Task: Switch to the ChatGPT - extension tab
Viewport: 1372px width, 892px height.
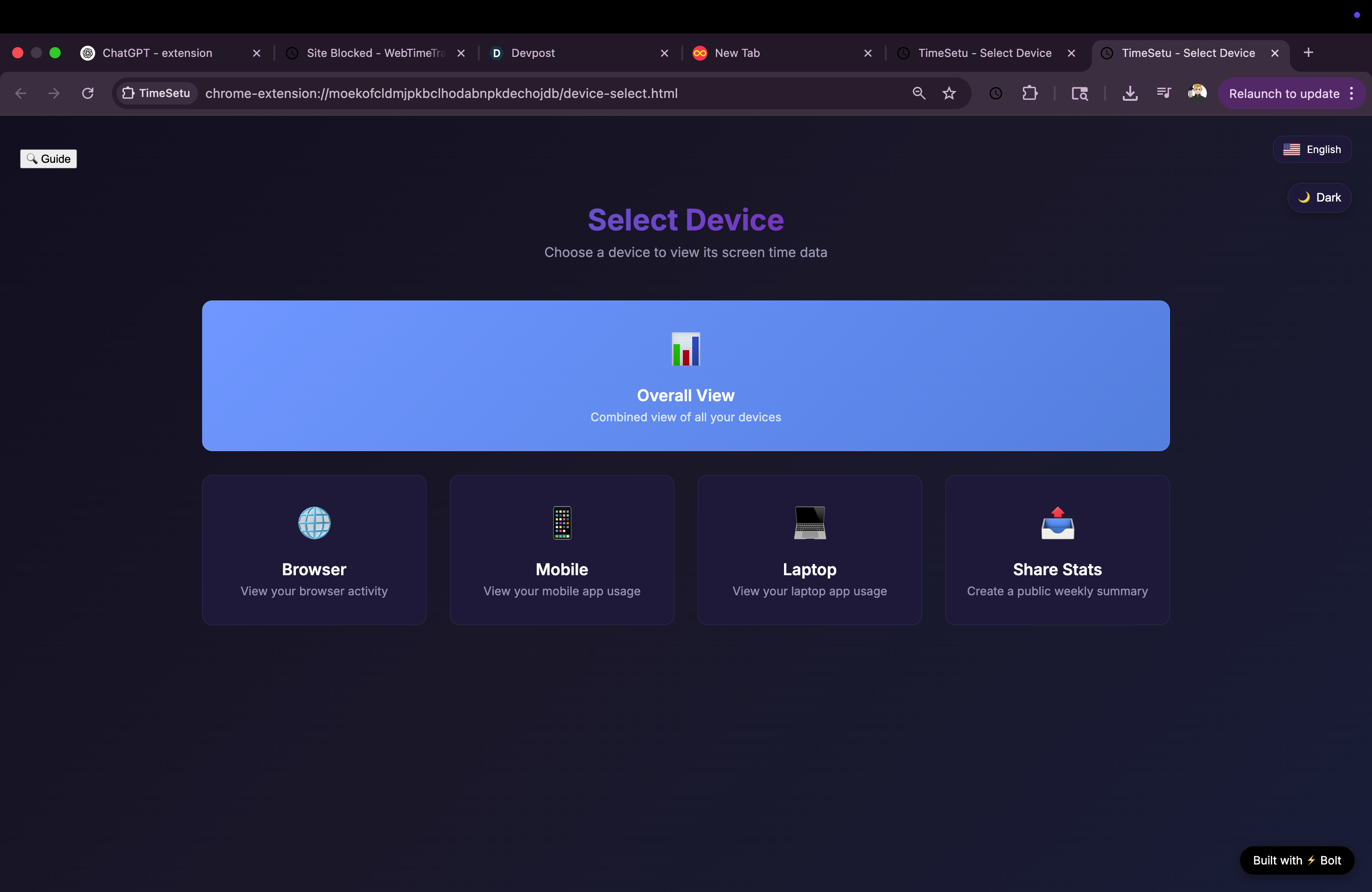Action: pos(157,53)
